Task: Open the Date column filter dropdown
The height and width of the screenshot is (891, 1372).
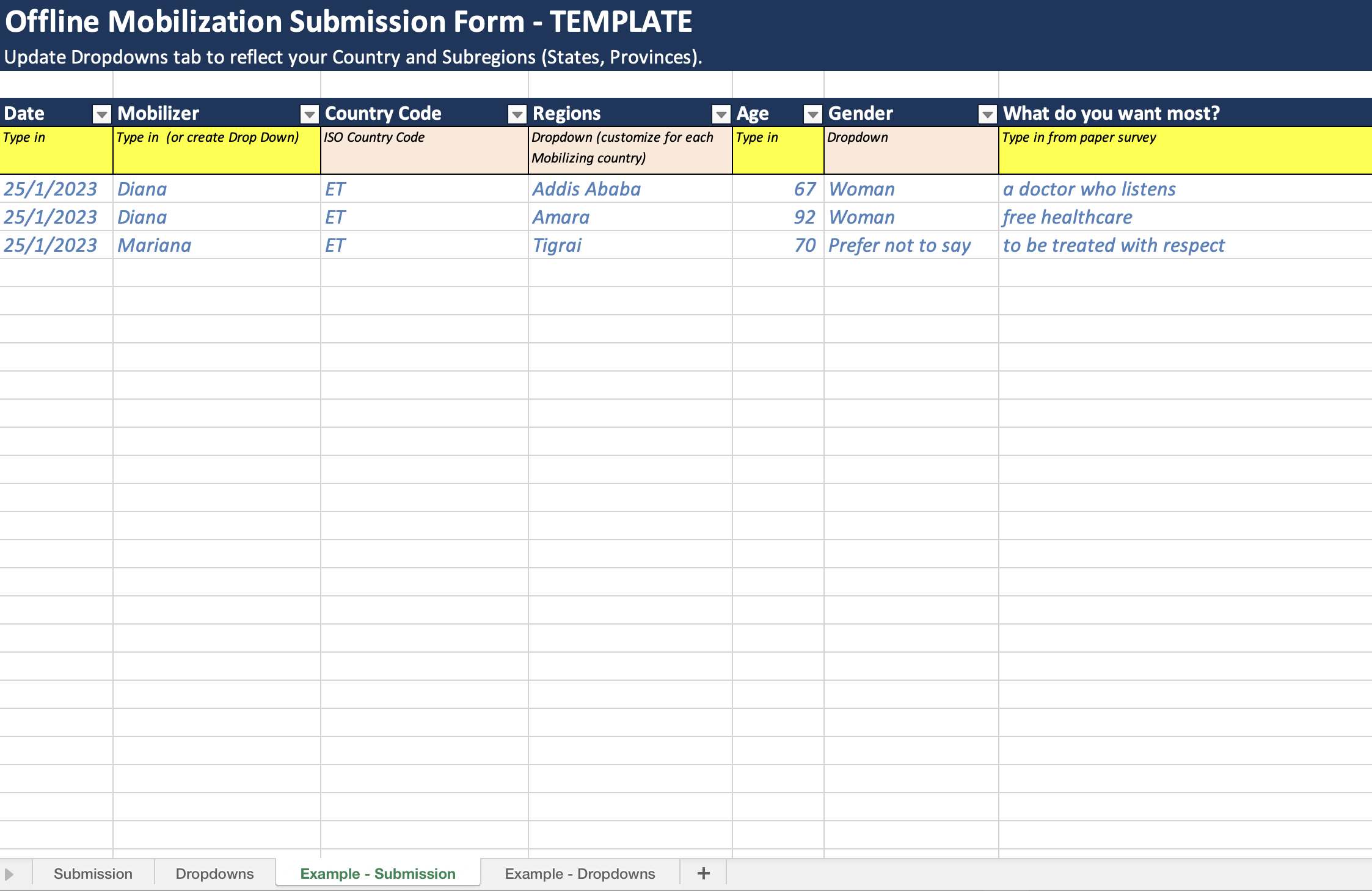Action: click(x=102, y=114)
